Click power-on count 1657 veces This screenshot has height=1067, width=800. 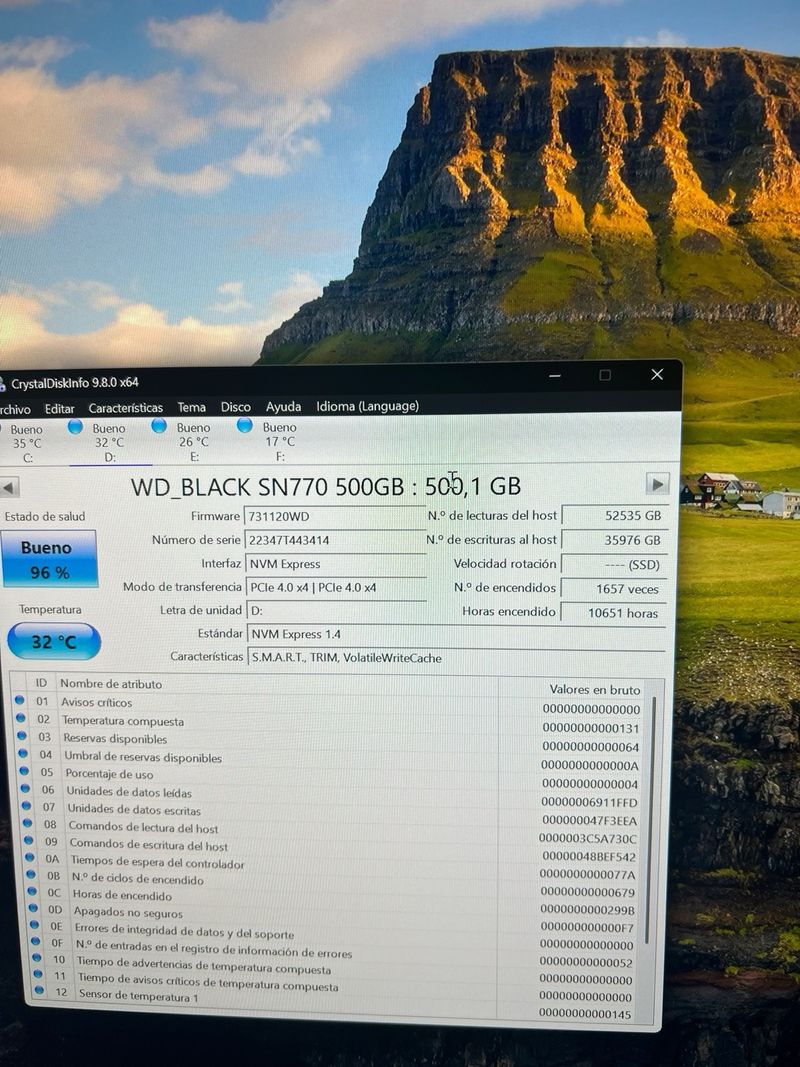[615, 589]
